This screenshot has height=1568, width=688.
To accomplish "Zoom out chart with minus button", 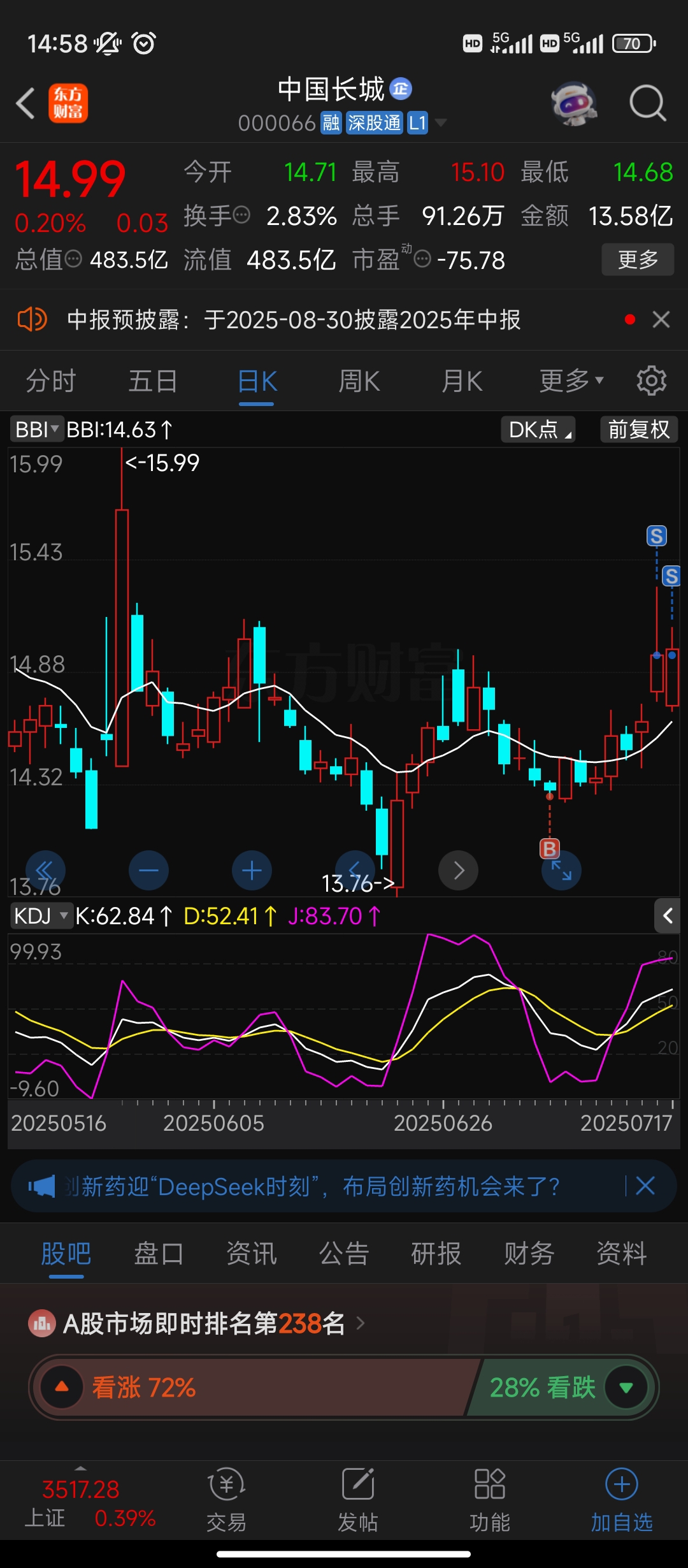I will pos(148,870).
